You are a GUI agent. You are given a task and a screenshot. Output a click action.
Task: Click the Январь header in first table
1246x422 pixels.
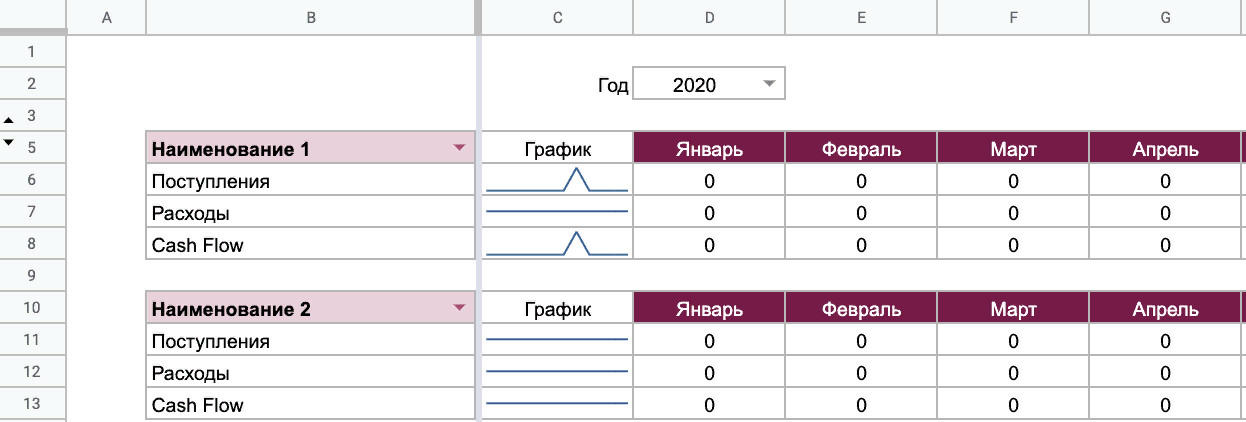(709, 149)
